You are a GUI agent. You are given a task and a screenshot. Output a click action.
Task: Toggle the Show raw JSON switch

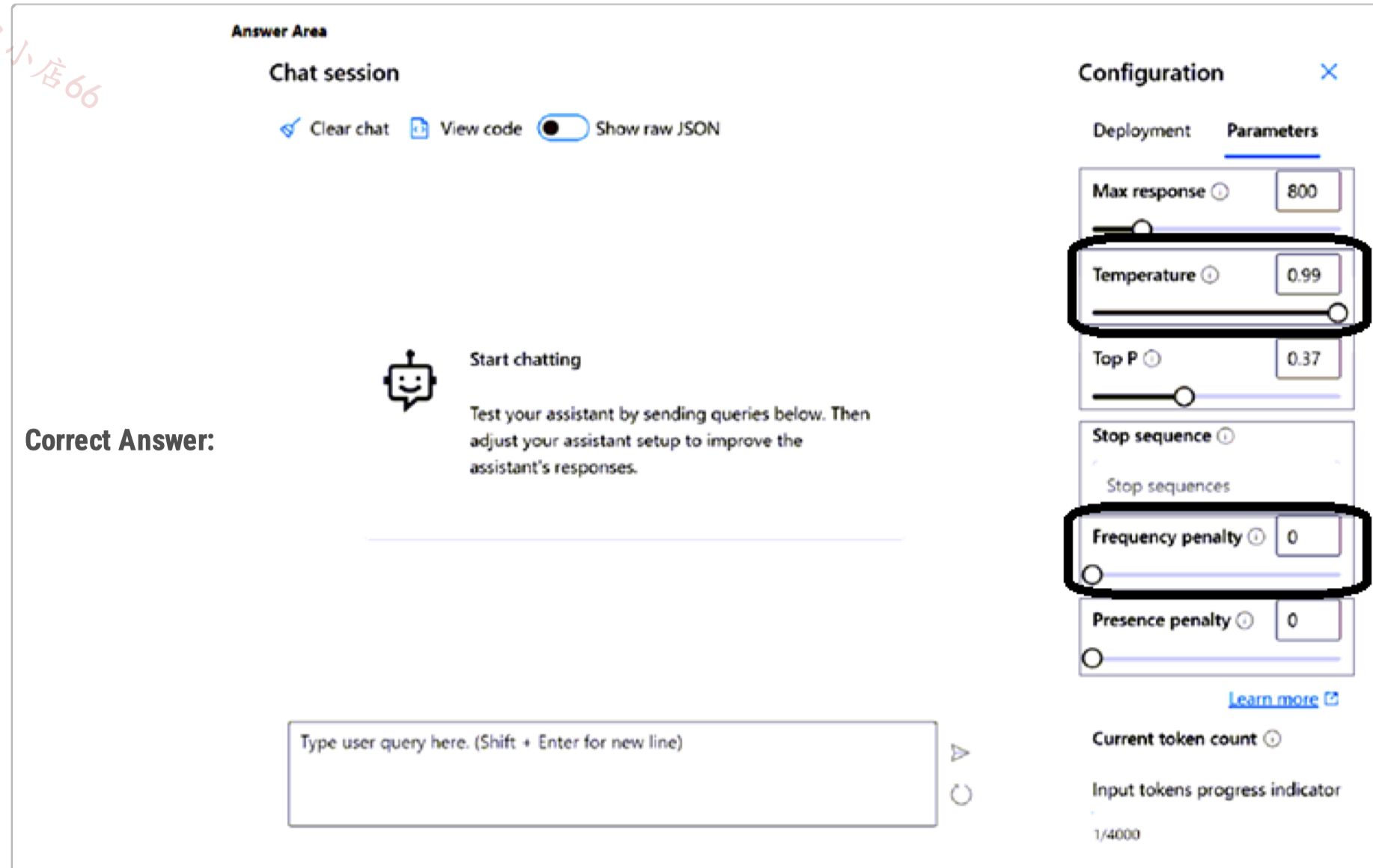click(563, 129)
